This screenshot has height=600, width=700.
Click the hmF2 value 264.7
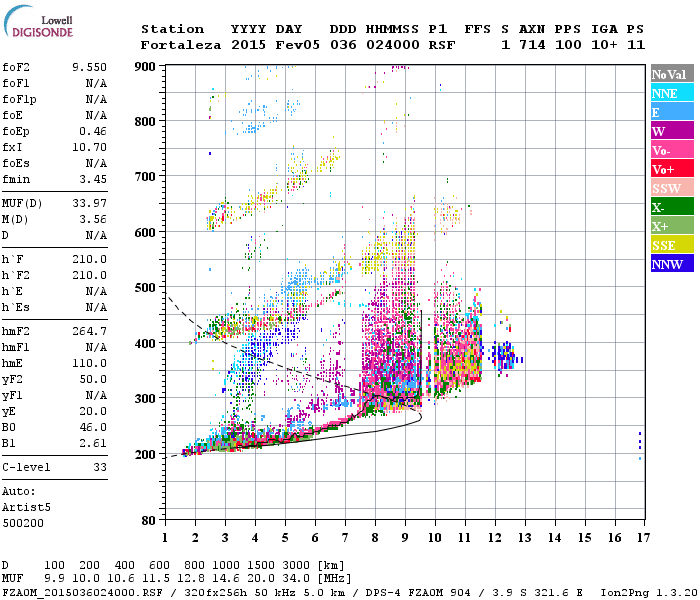click(89, 331)
